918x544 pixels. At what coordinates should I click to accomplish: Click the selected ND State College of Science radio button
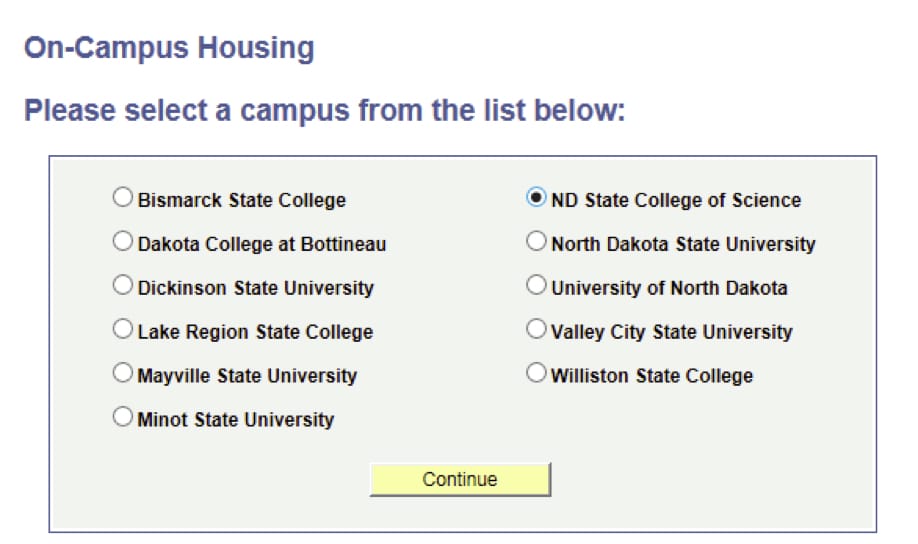coord(537,198)
